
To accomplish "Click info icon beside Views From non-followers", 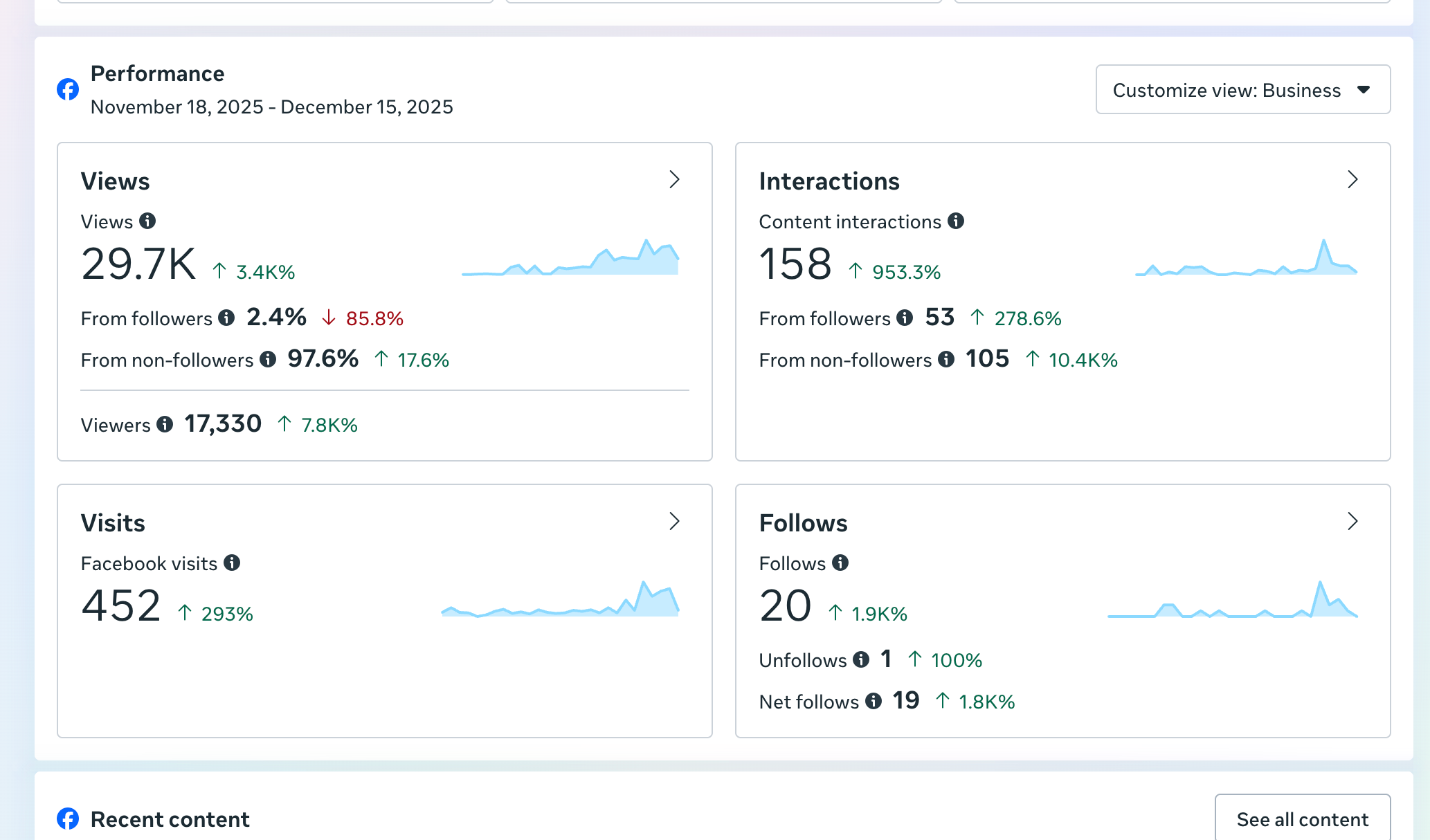I will (x=268, y=359).
